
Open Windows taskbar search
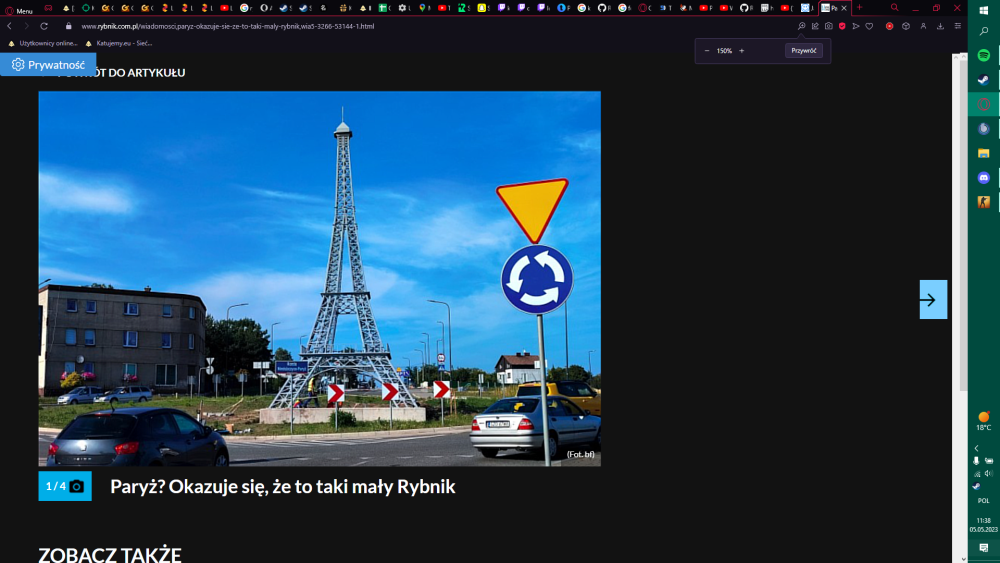[x=983, y=31]
